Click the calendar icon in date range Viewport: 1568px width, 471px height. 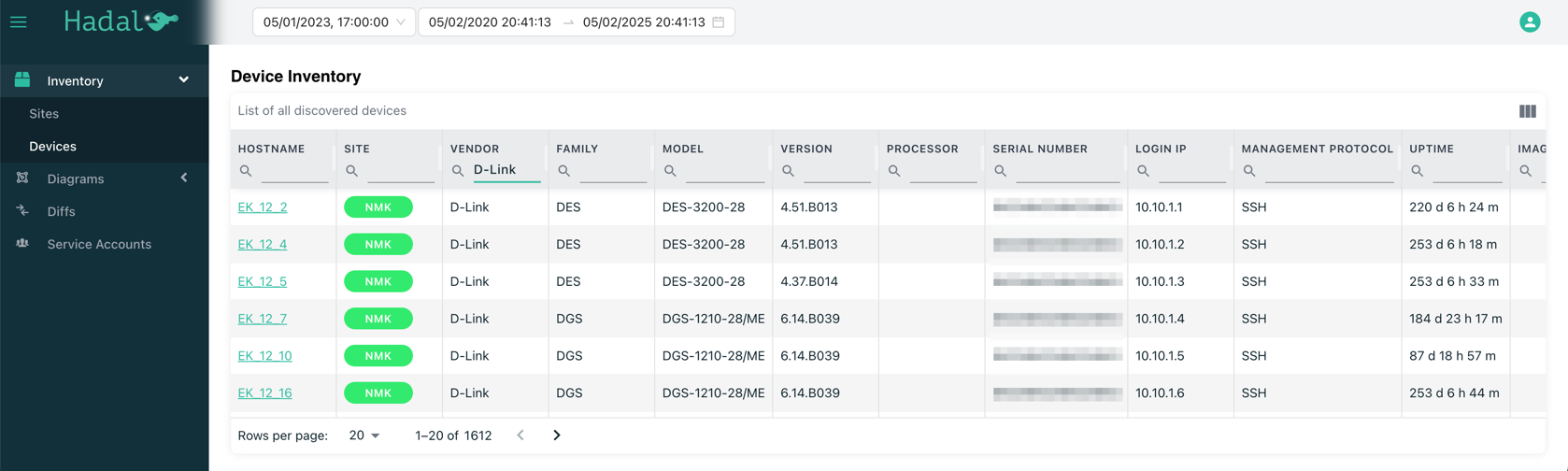[x=719, y=22]
